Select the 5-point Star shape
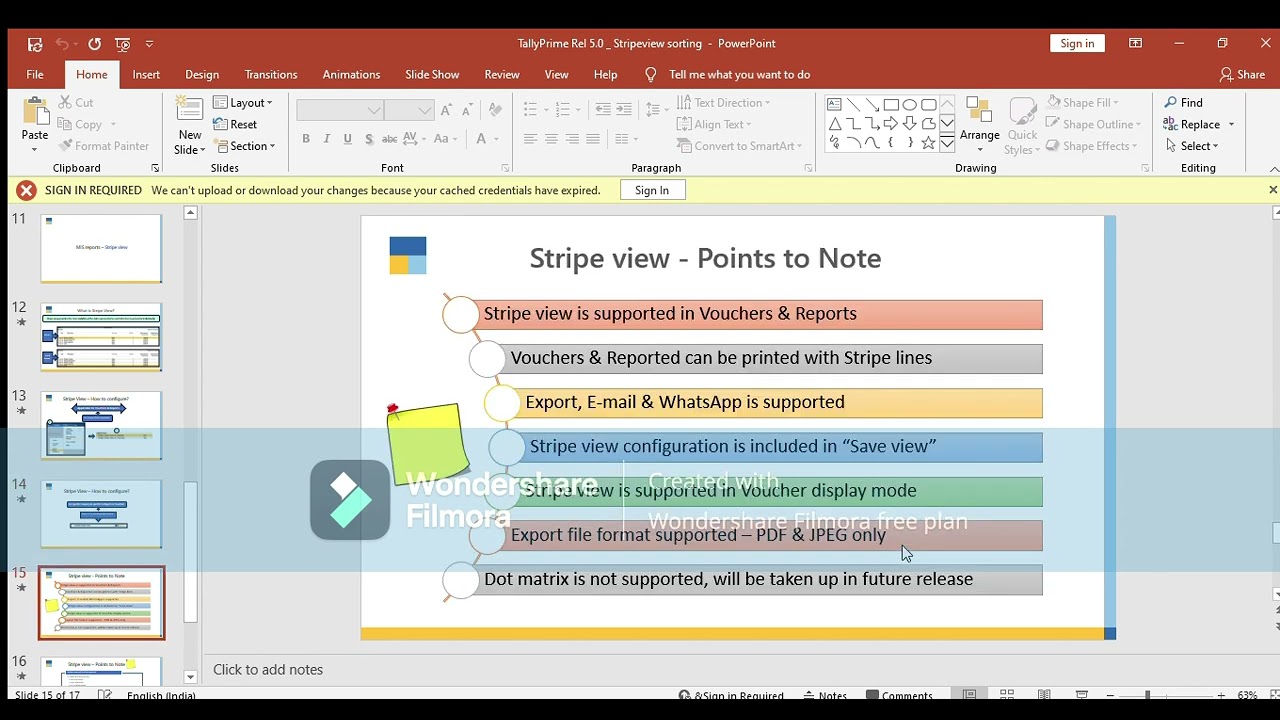Image resolution: width=1280 pixels, height=720 pixels. (929, 143)
